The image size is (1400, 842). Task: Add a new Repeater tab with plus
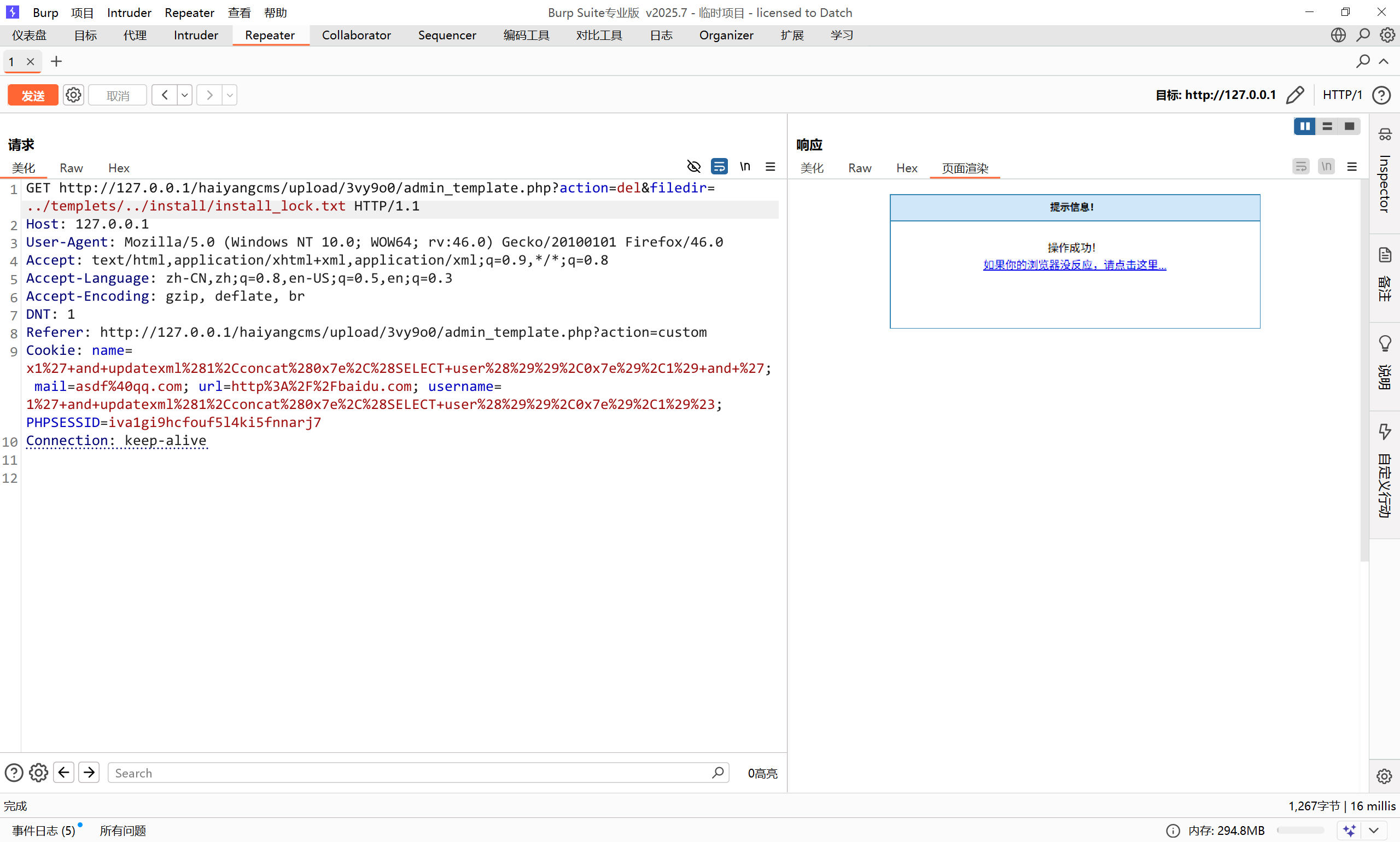[56, 61]
